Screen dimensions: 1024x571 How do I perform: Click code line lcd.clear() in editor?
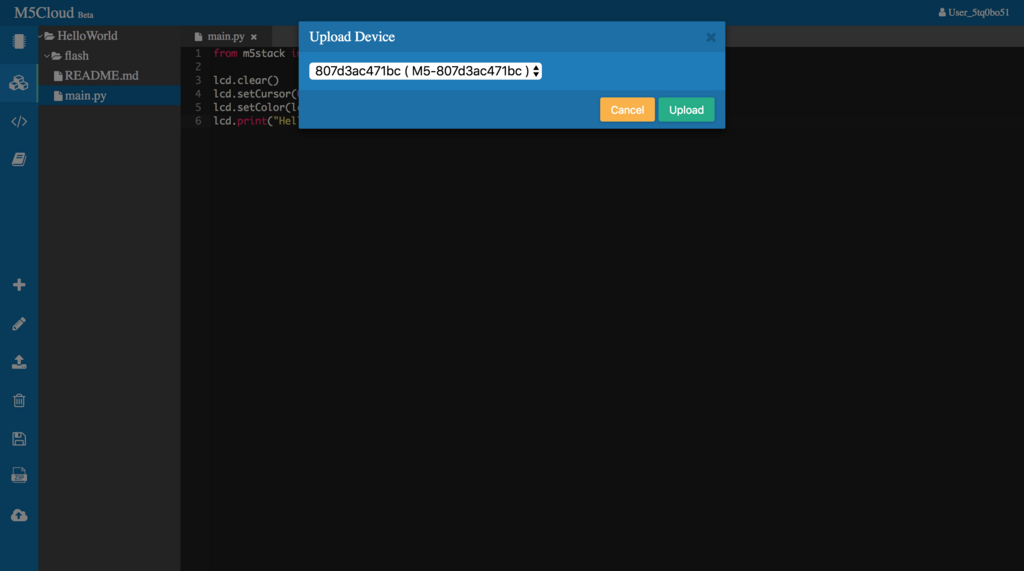point(246,80)
